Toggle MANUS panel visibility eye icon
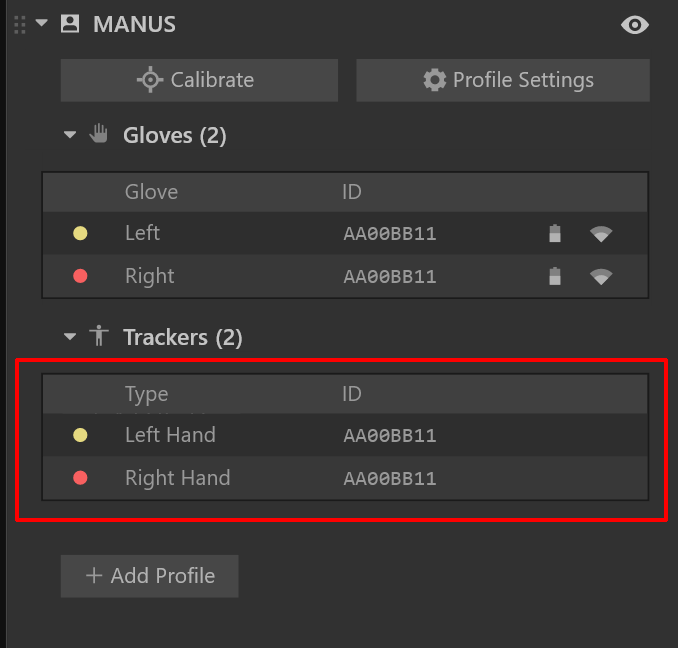Viewport: 678px width, 648px height. tap(635, 25)
